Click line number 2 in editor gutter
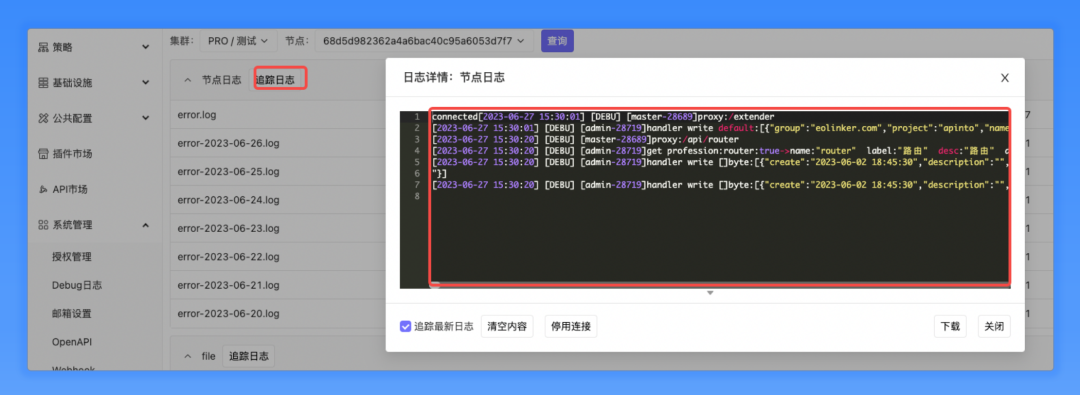This screenshot has width=1080, height=395. [x=416, y=128]
